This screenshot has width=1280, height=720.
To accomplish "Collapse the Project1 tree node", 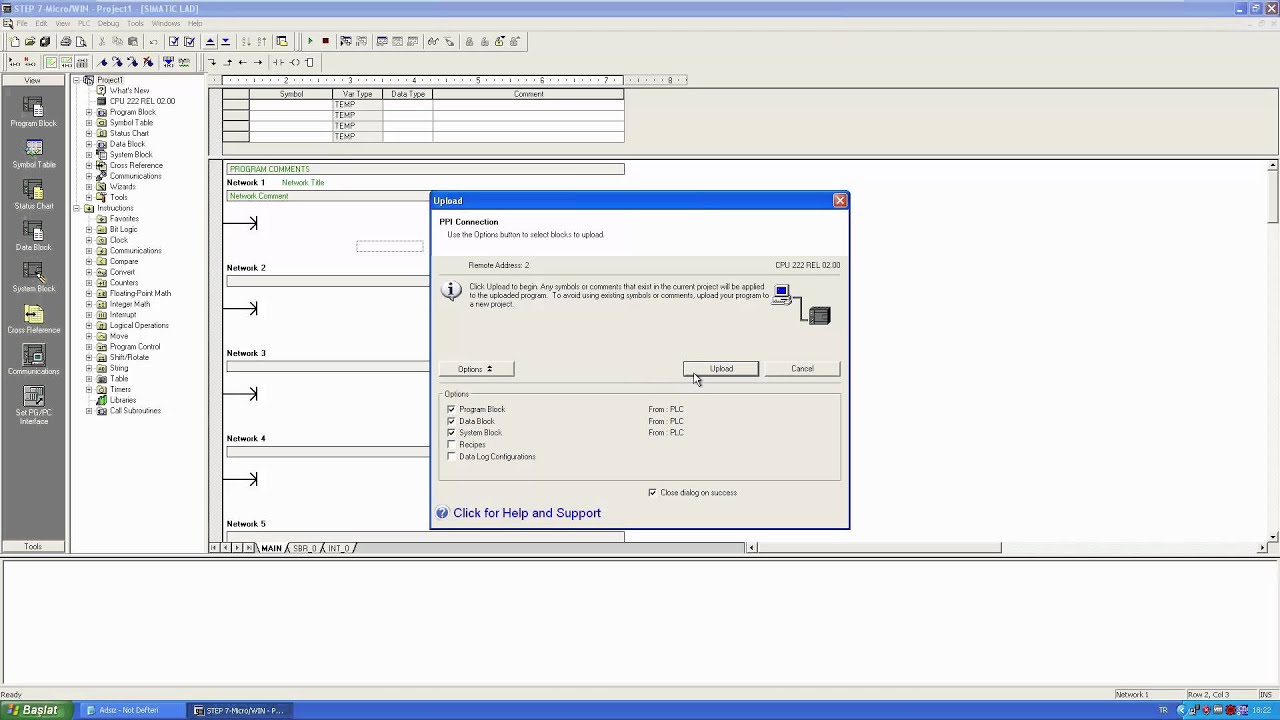I will tap(77, 80).
